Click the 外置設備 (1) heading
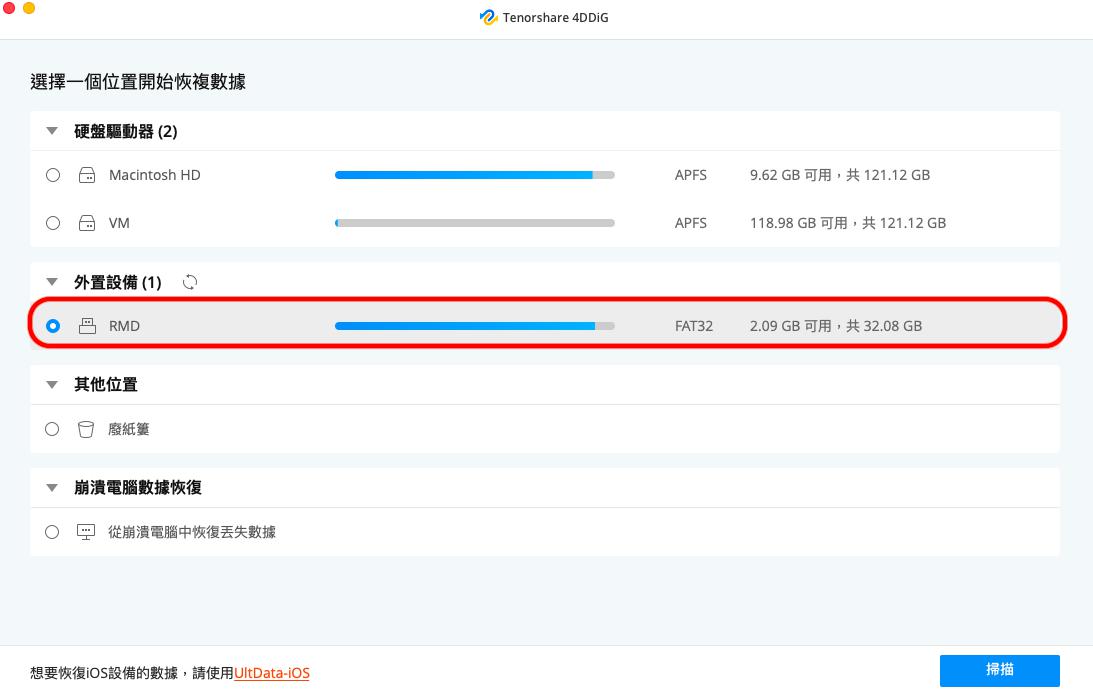The image size is (1093, 696). pyautogui.click(x=118, y=282)
